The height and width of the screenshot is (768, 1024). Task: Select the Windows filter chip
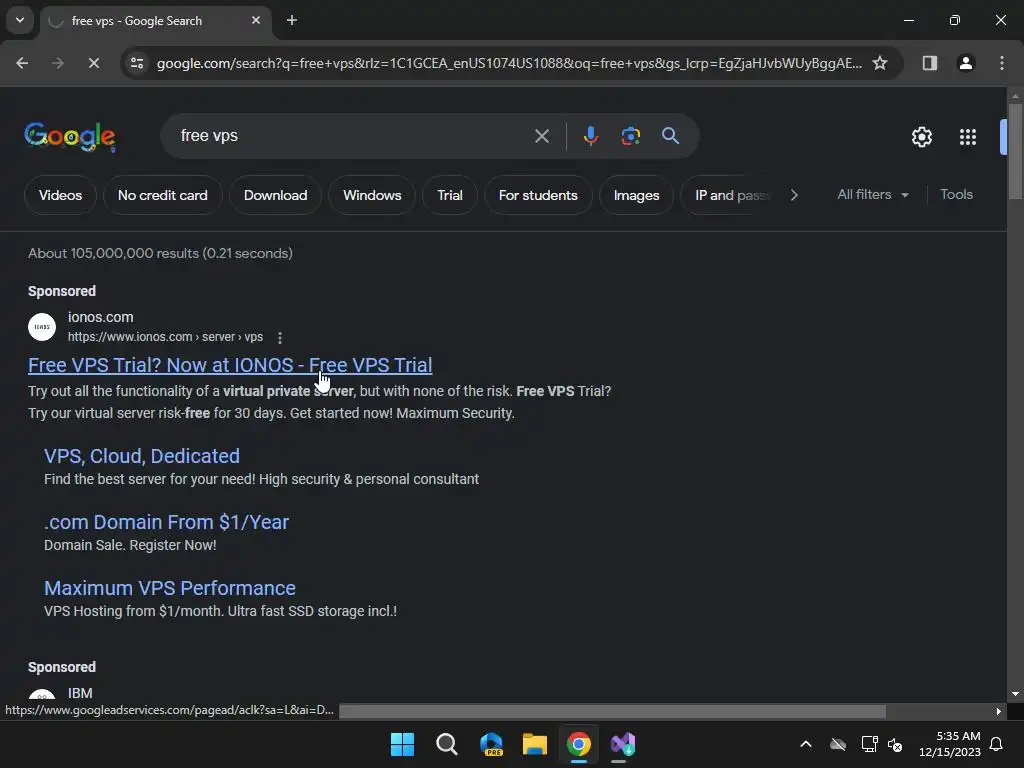372,195
